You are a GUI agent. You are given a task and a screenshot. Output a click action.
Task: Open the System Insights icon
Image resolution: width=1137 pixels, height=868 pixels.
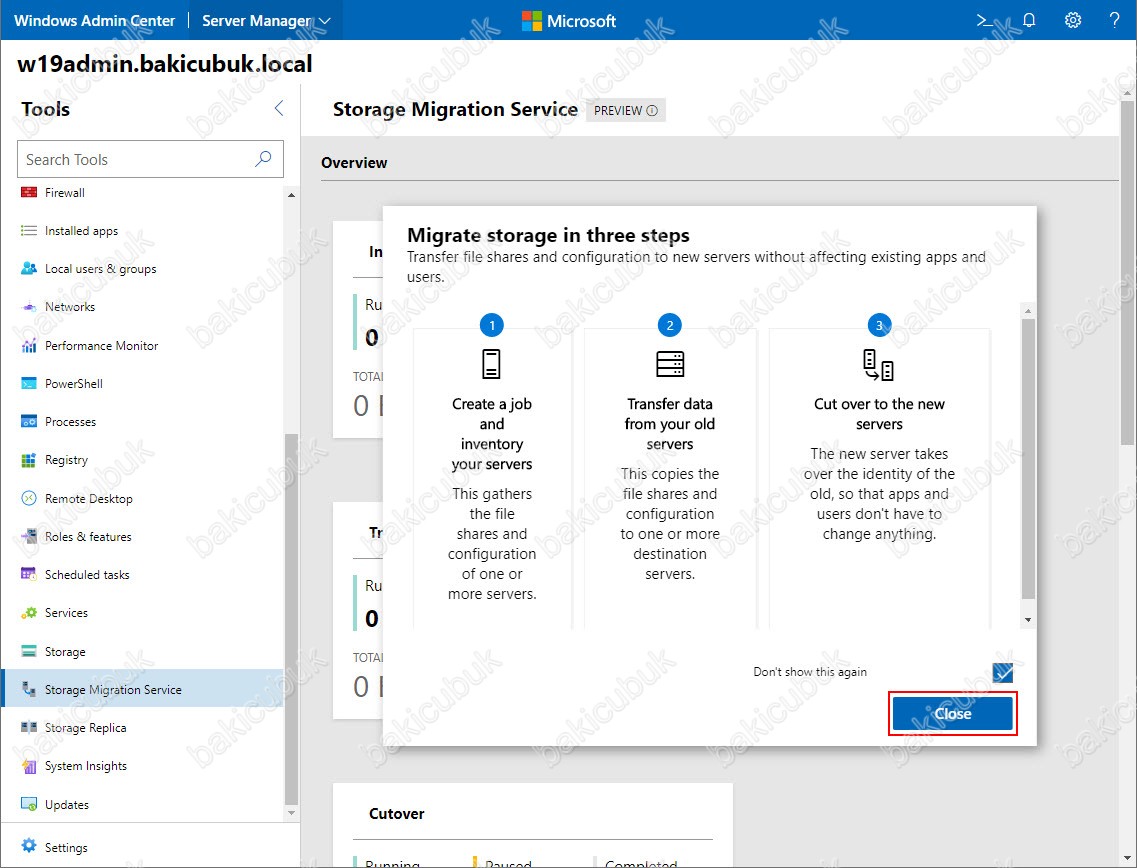[29, 766]
